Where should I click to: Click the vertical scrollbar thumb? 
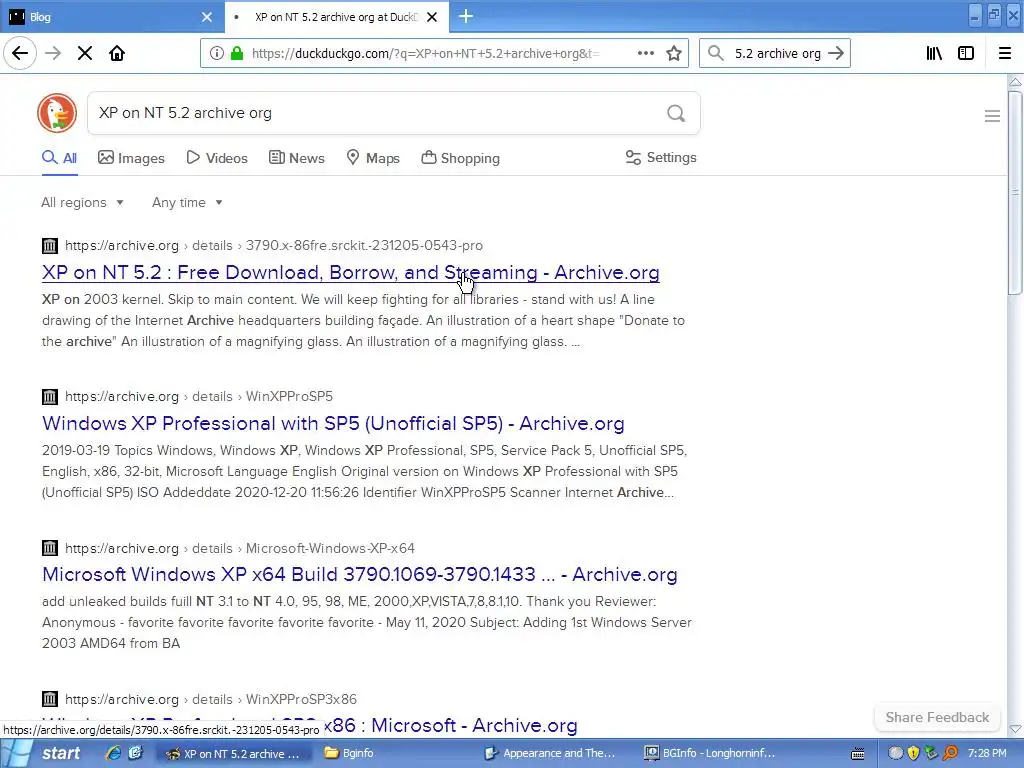pyautogui.click(x=1014, y=193)
